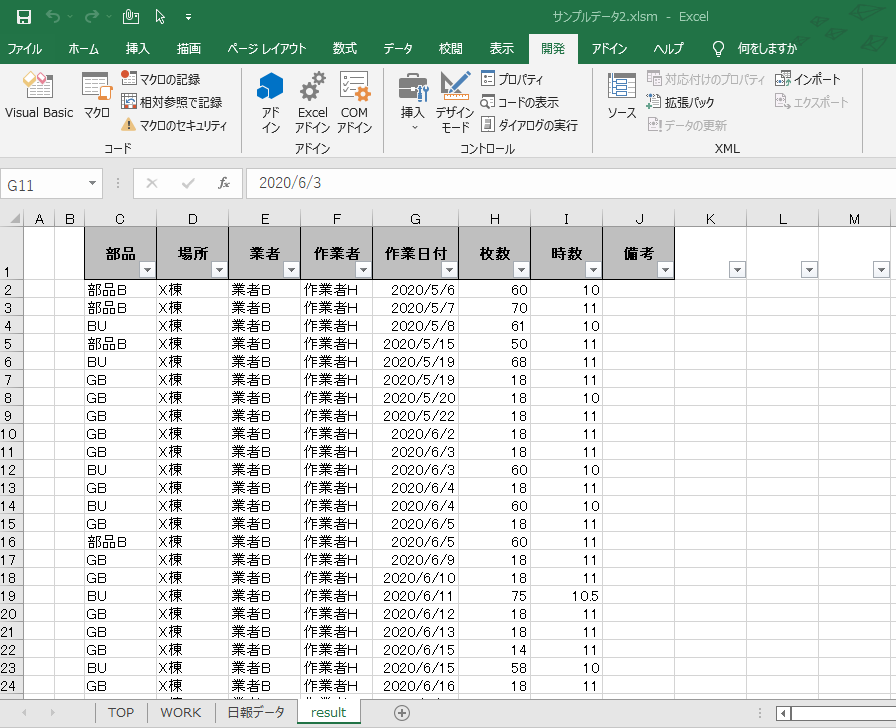The image size is (896, 728).
Task: Select the TOP sheet tab
Action: click(x=121, y=713)
